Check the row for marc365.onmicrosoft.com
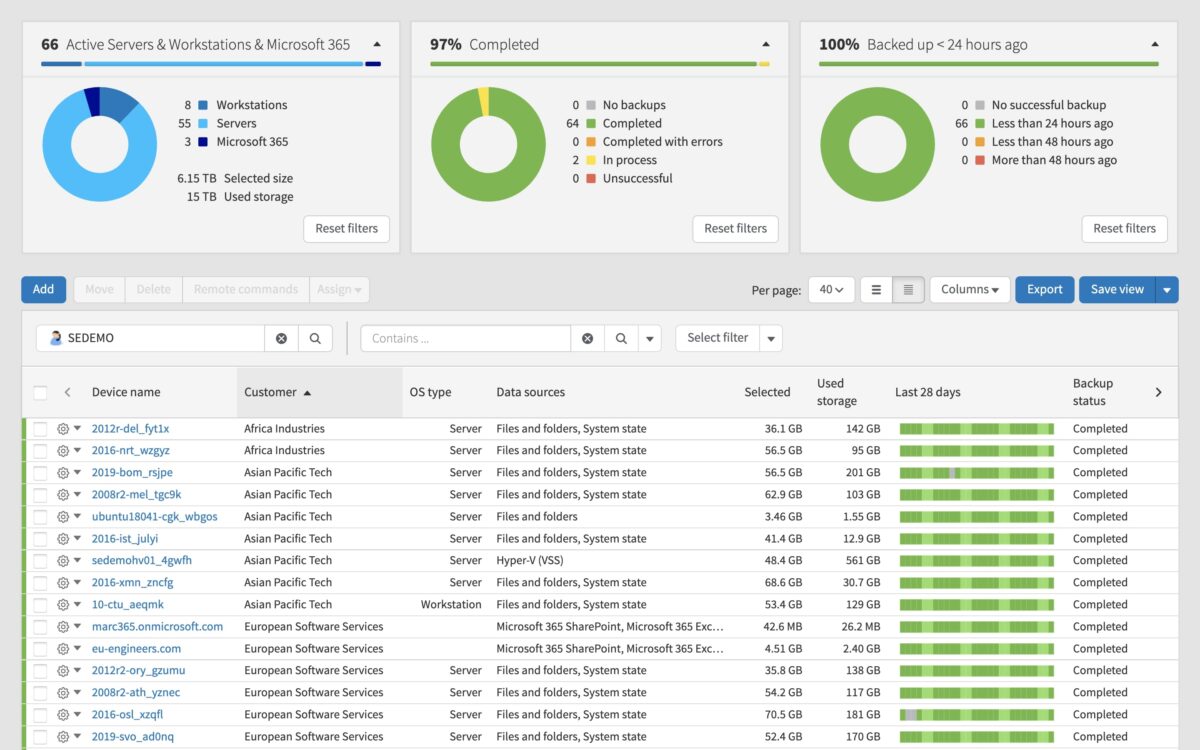Viewport: 1200px width, 750px height. tap(38, 626)
